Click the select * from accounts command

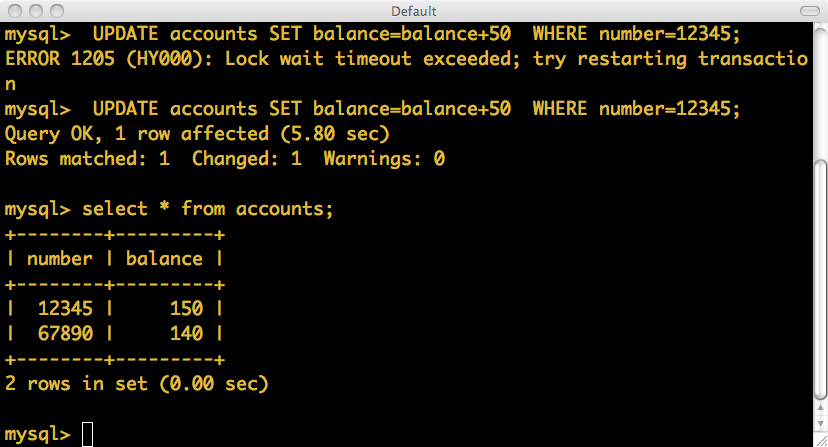coord(208,209)
